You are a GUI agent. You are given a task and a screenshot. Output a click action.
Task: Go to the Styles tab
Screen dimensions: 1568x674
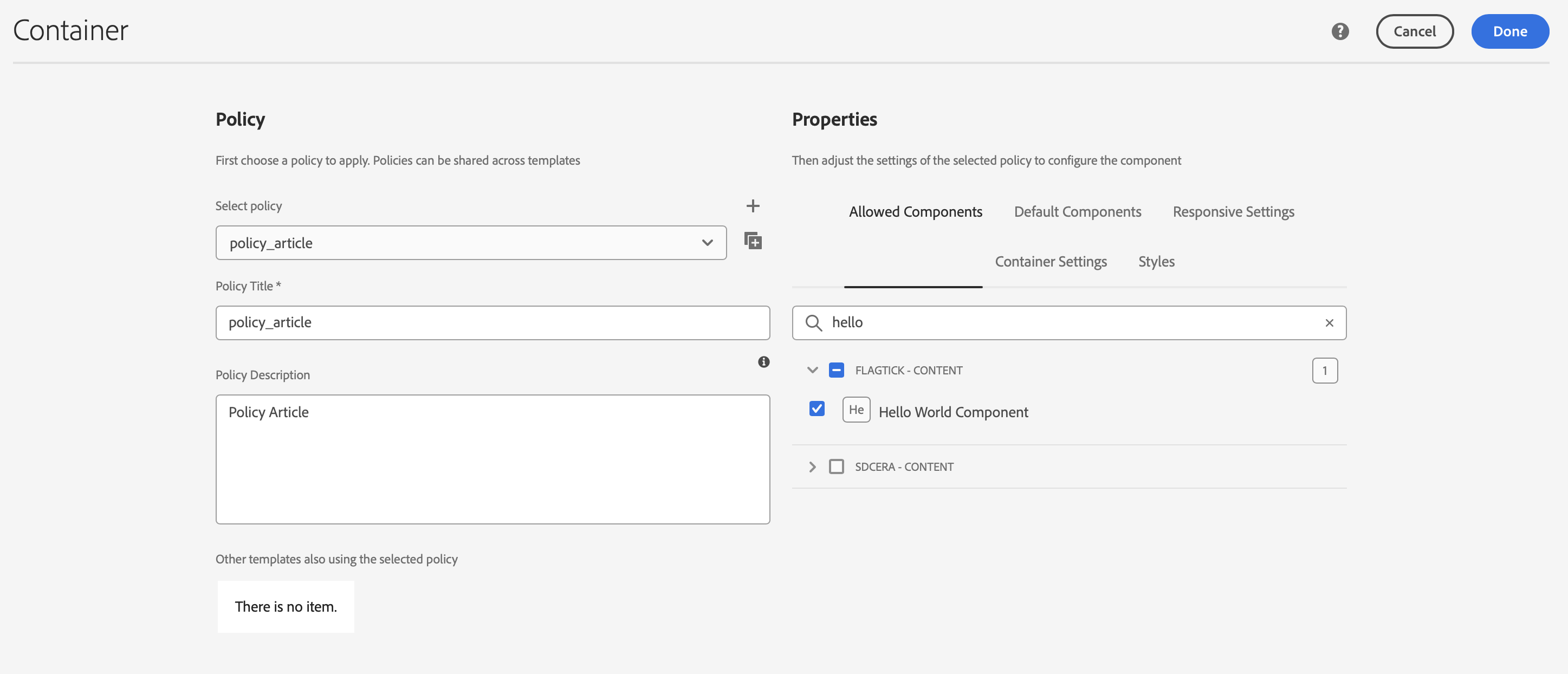pos(1156,262)
